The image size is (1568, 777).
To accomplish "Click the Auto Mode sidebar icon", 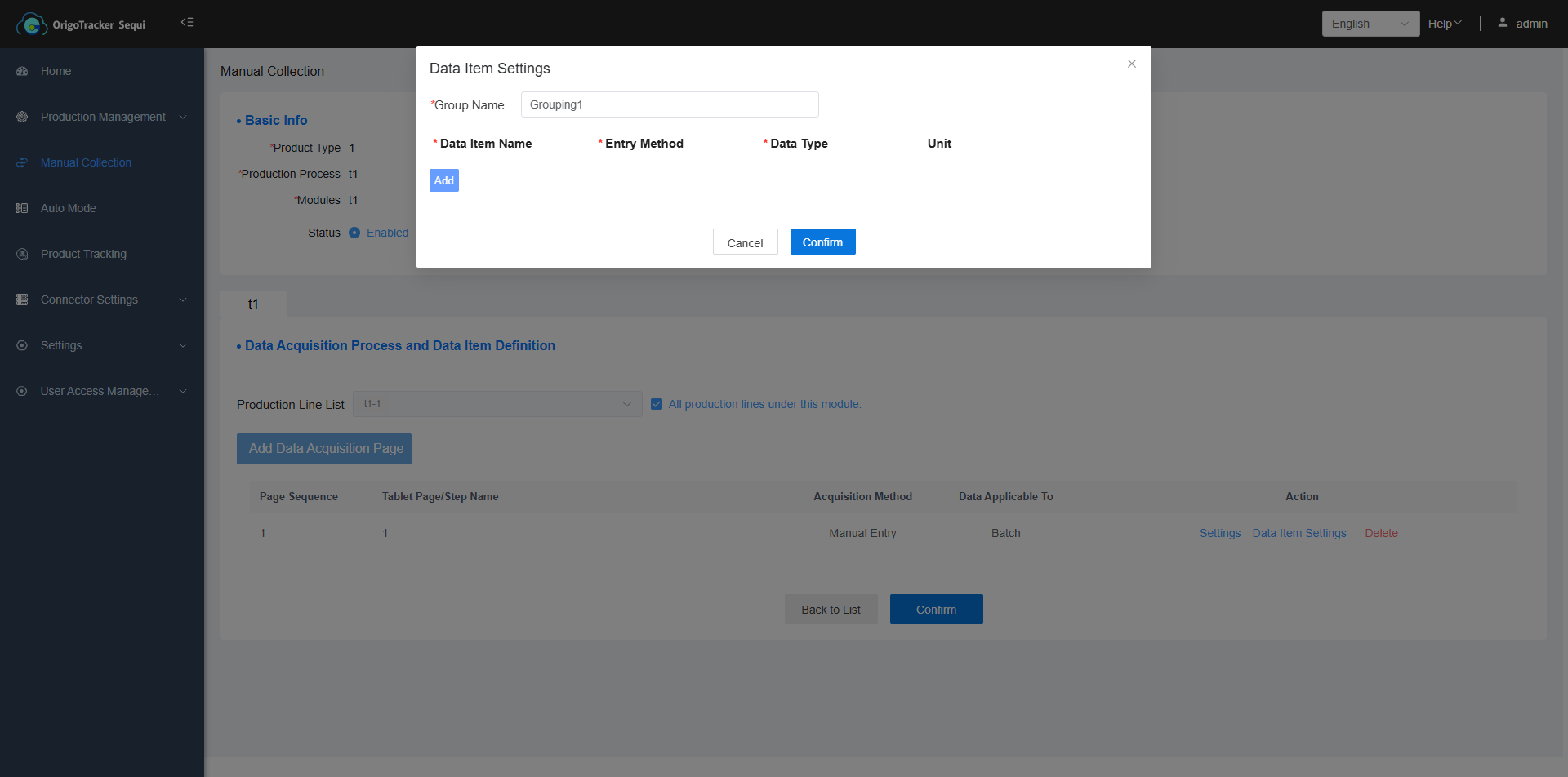I will (x=22, y=209).
